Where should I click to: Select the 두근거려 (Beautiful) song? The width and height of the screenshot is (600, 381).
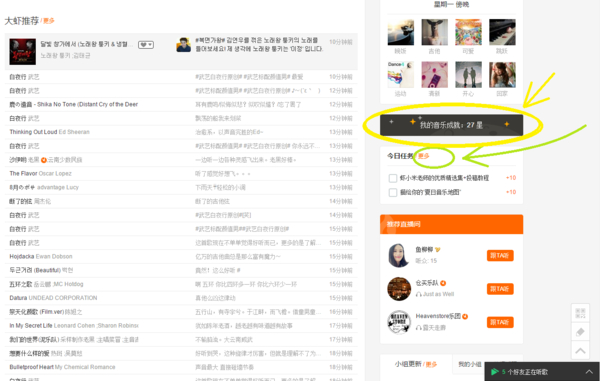pos(41,270)
